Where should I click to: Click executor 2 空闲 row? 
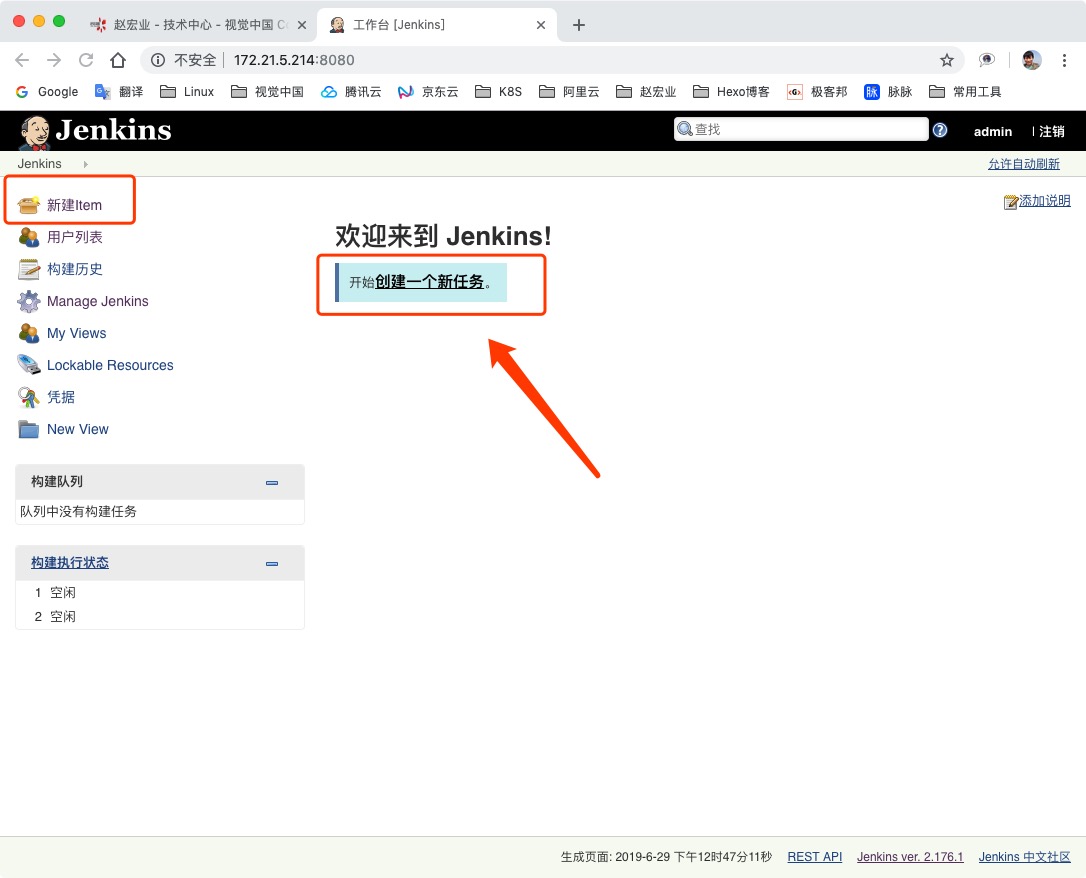(x=159, y=616)
